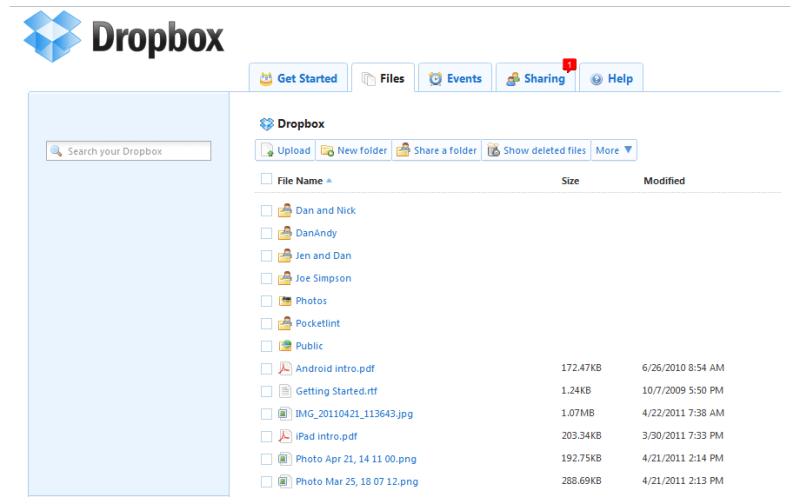The width and height of the screenshot is (800, 504).
Task: Open the Pocketlint folder link
Action: [318, 323]
